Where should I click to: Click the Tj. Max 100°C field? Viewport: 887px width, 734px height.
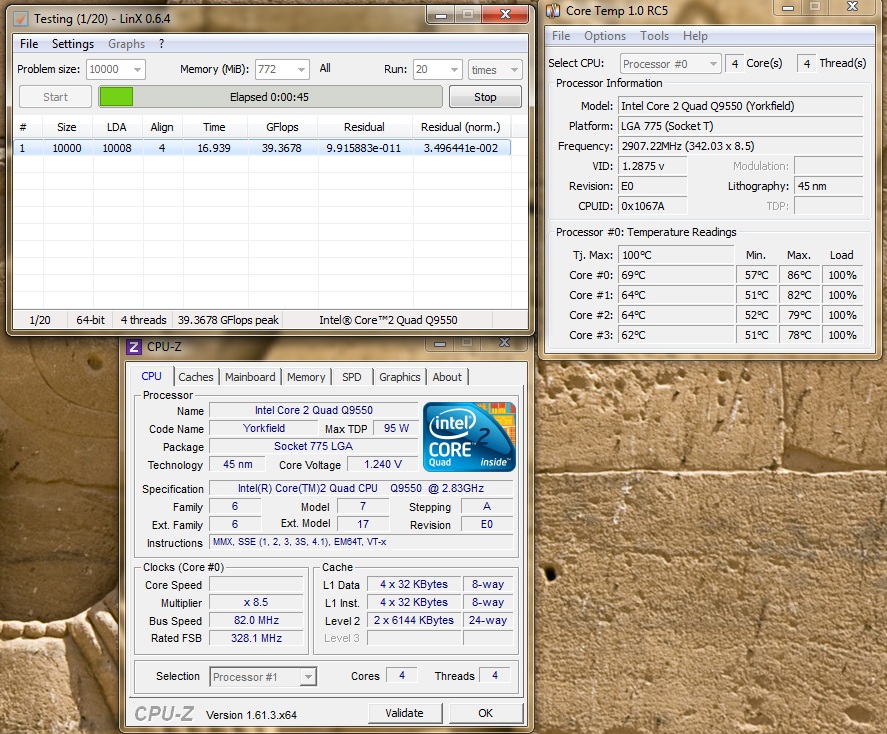[x=676, y=255]
